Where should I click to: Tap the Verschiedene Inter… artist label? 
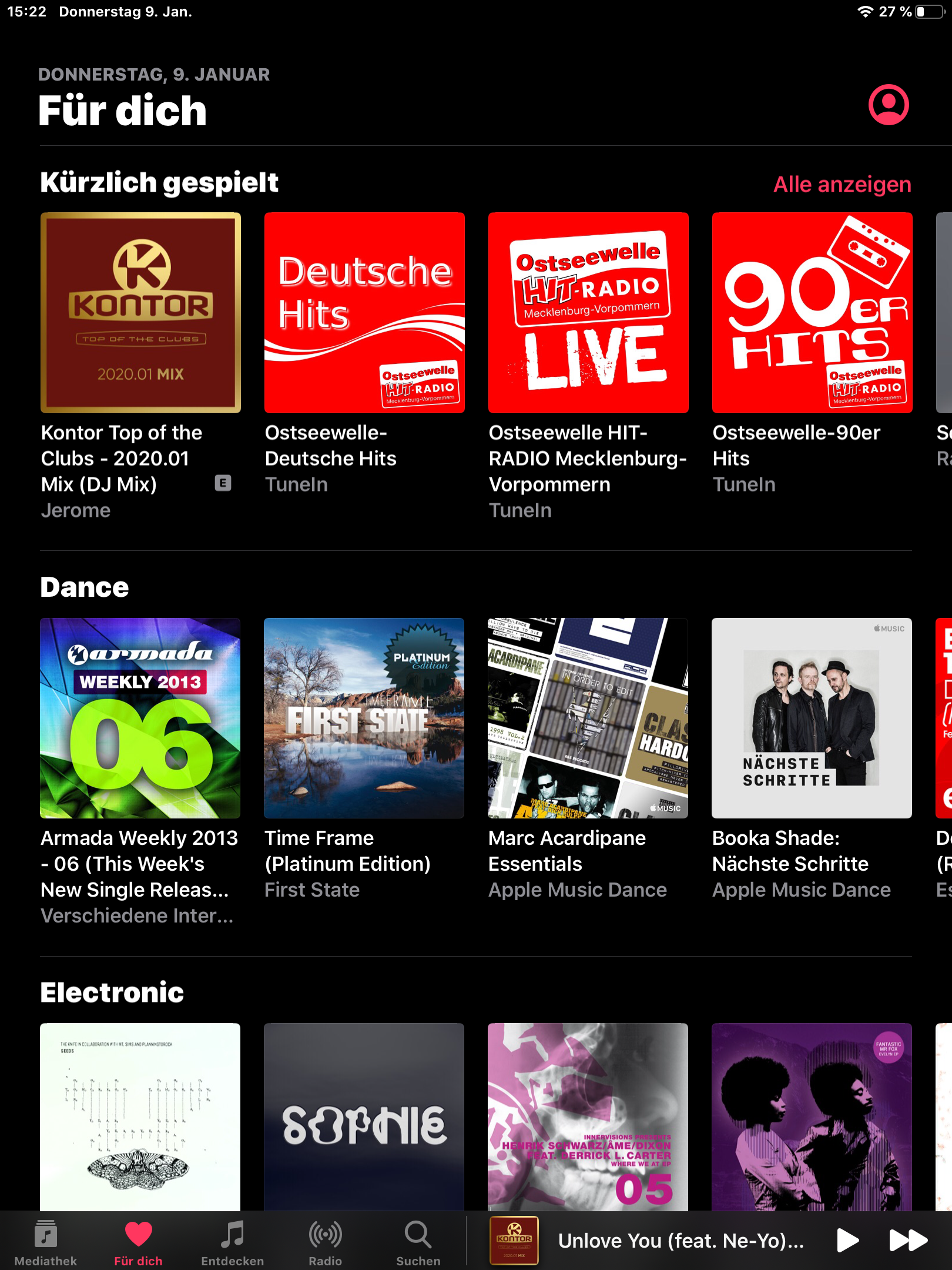pyautogui.click(x=137, y=915)
